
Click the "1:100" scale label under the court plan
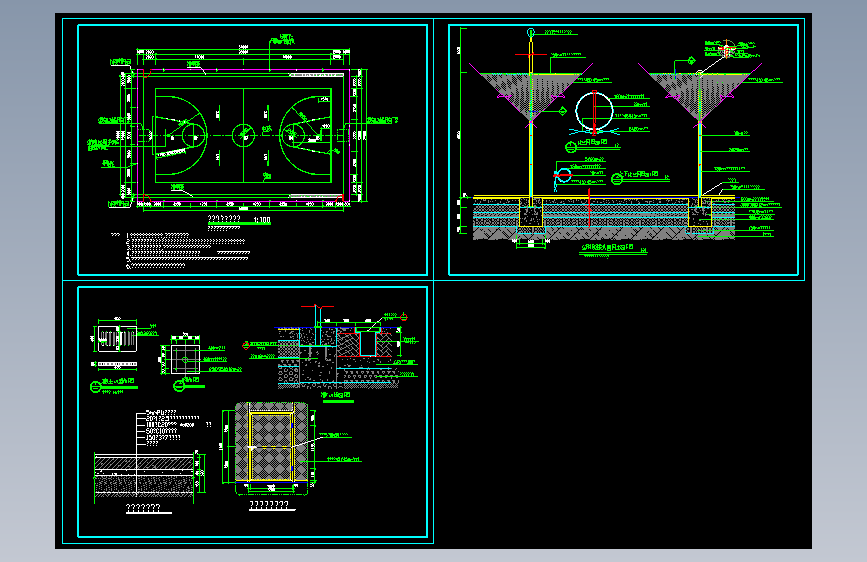click(262, 220)
